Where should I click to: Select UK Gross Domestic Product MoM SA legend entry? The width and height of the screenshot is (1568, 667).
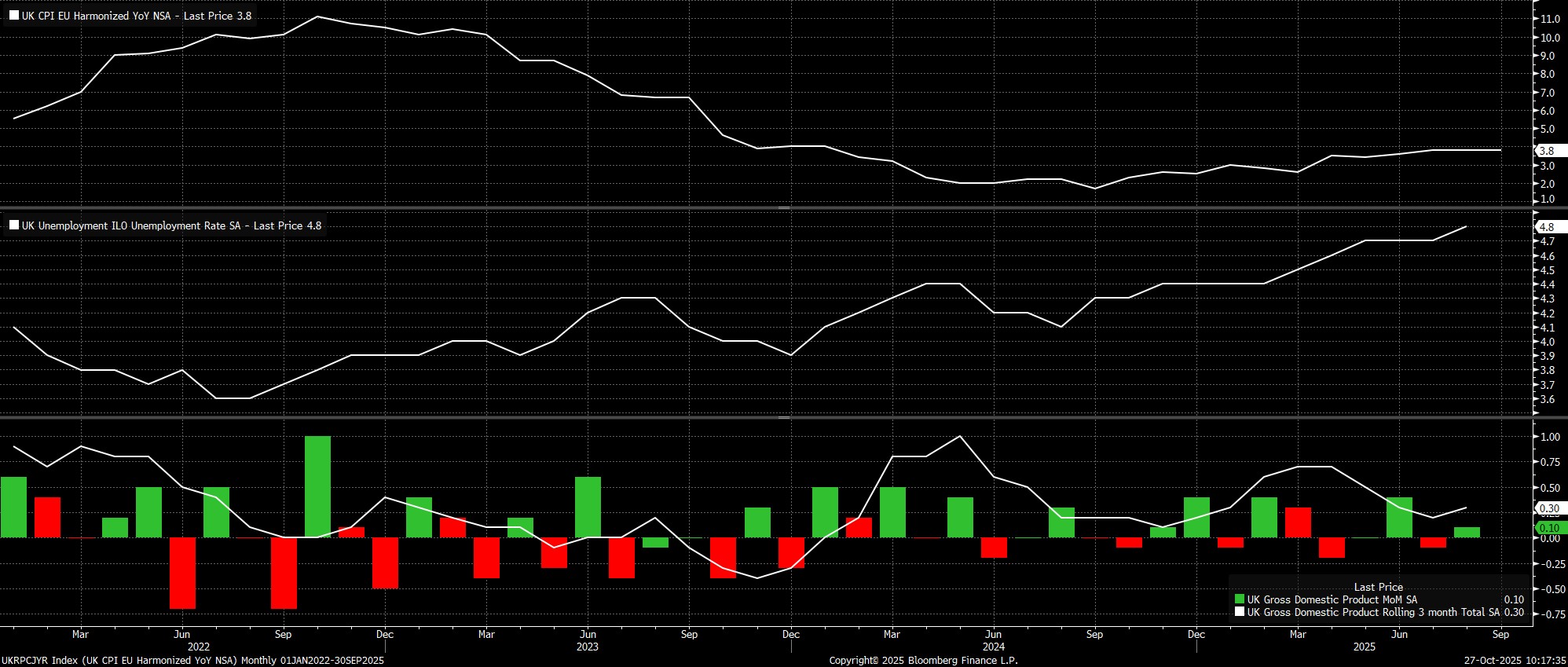(1332, 599)
